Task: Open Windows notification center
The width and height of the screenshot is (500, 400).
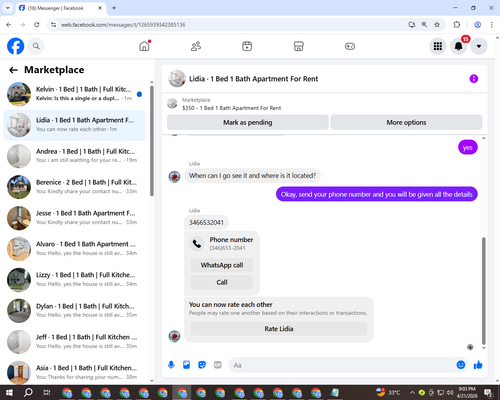Action: tap(489, 392)
